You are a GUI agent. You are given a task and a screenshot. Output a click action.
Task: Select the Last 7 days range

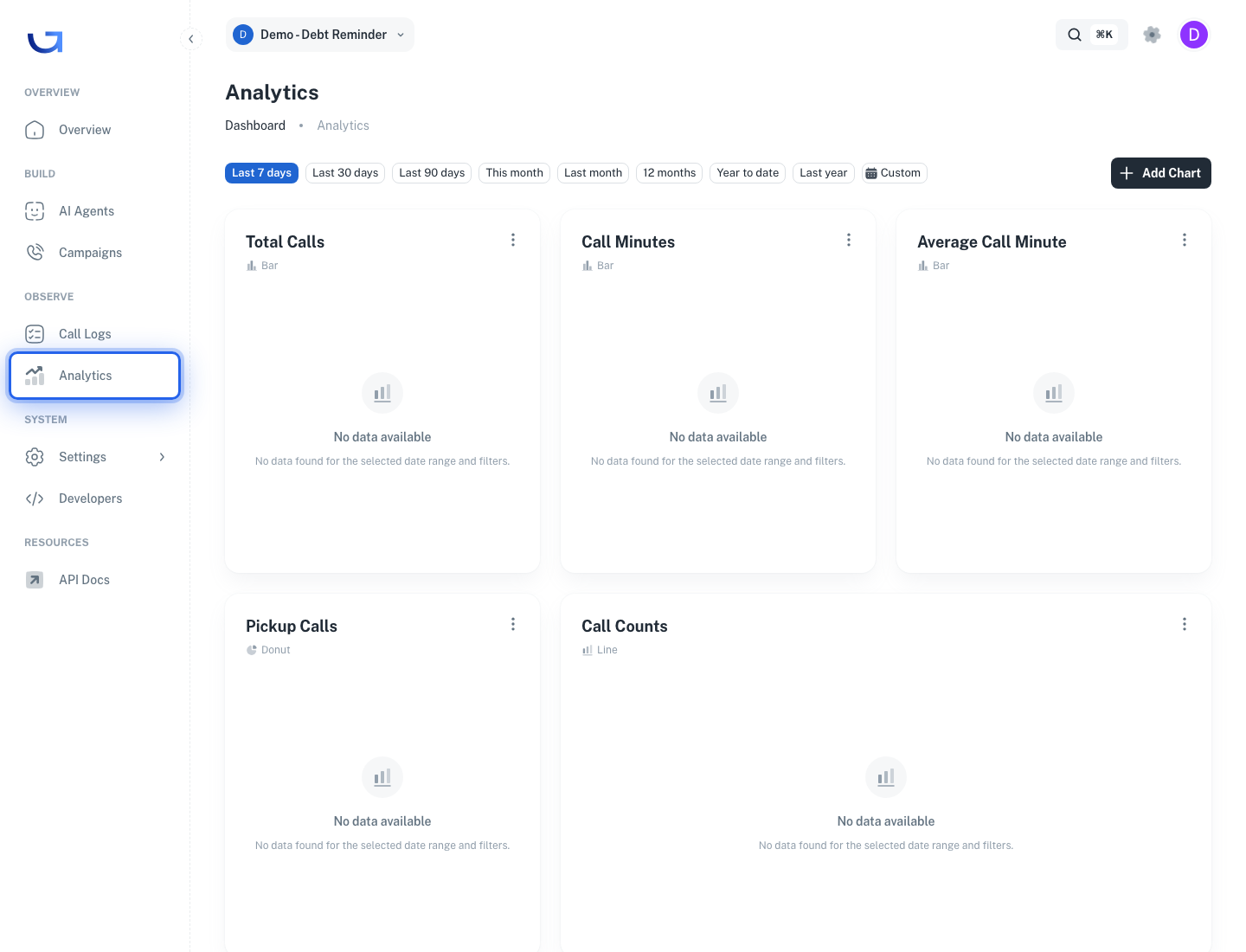click(x=261, y=173)
